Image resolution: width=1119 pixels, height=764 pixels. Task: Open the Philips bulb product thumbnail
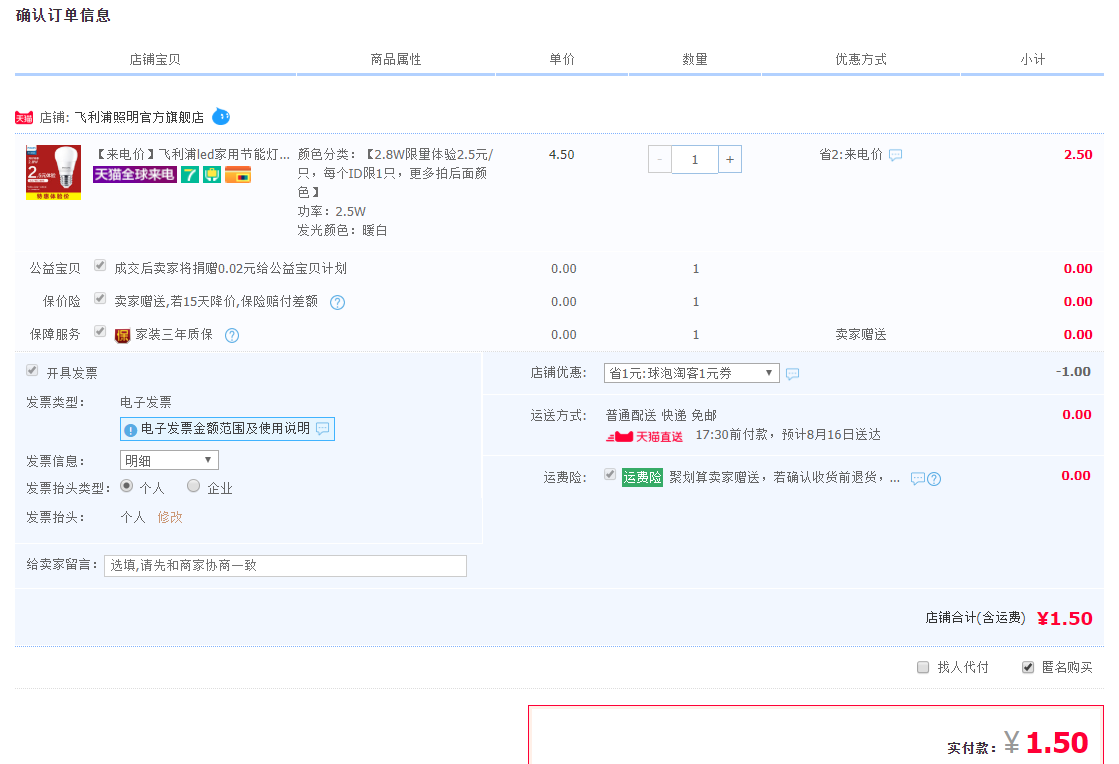(54, 173)
